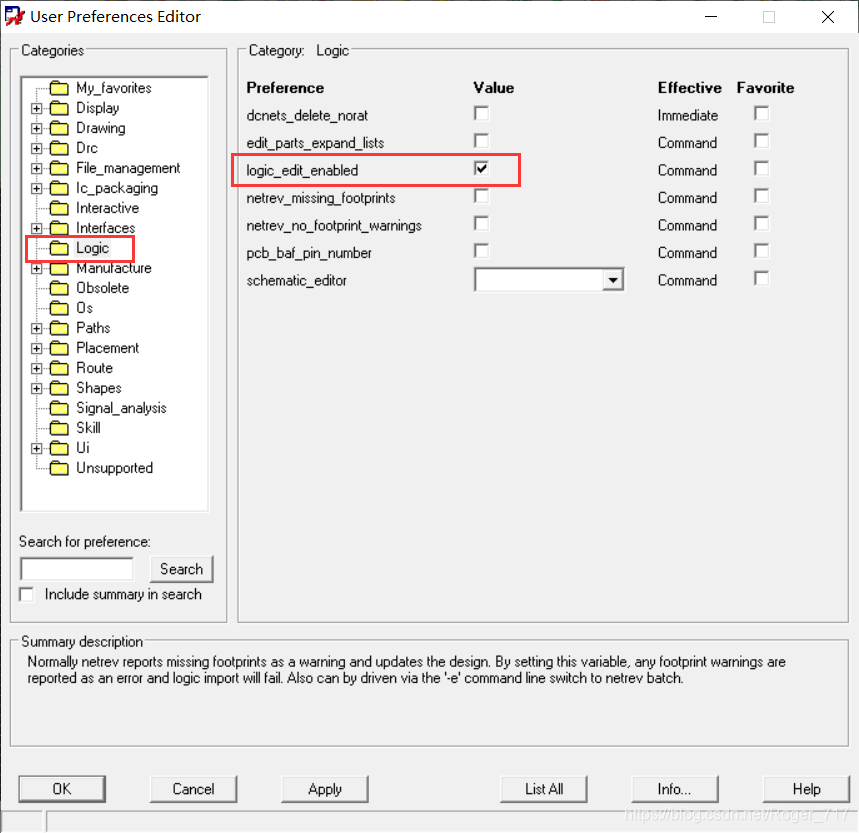Mark netrev_missing_footprints as favorite

tap(762, 197)
